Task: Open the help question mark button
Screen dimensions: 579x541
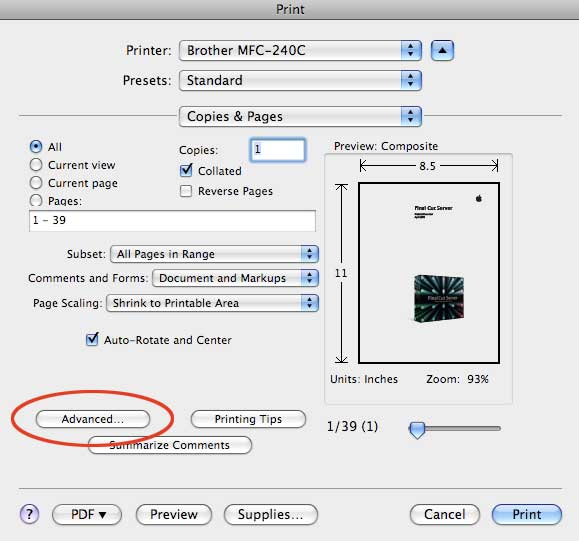Action: [x=30, y=514]
